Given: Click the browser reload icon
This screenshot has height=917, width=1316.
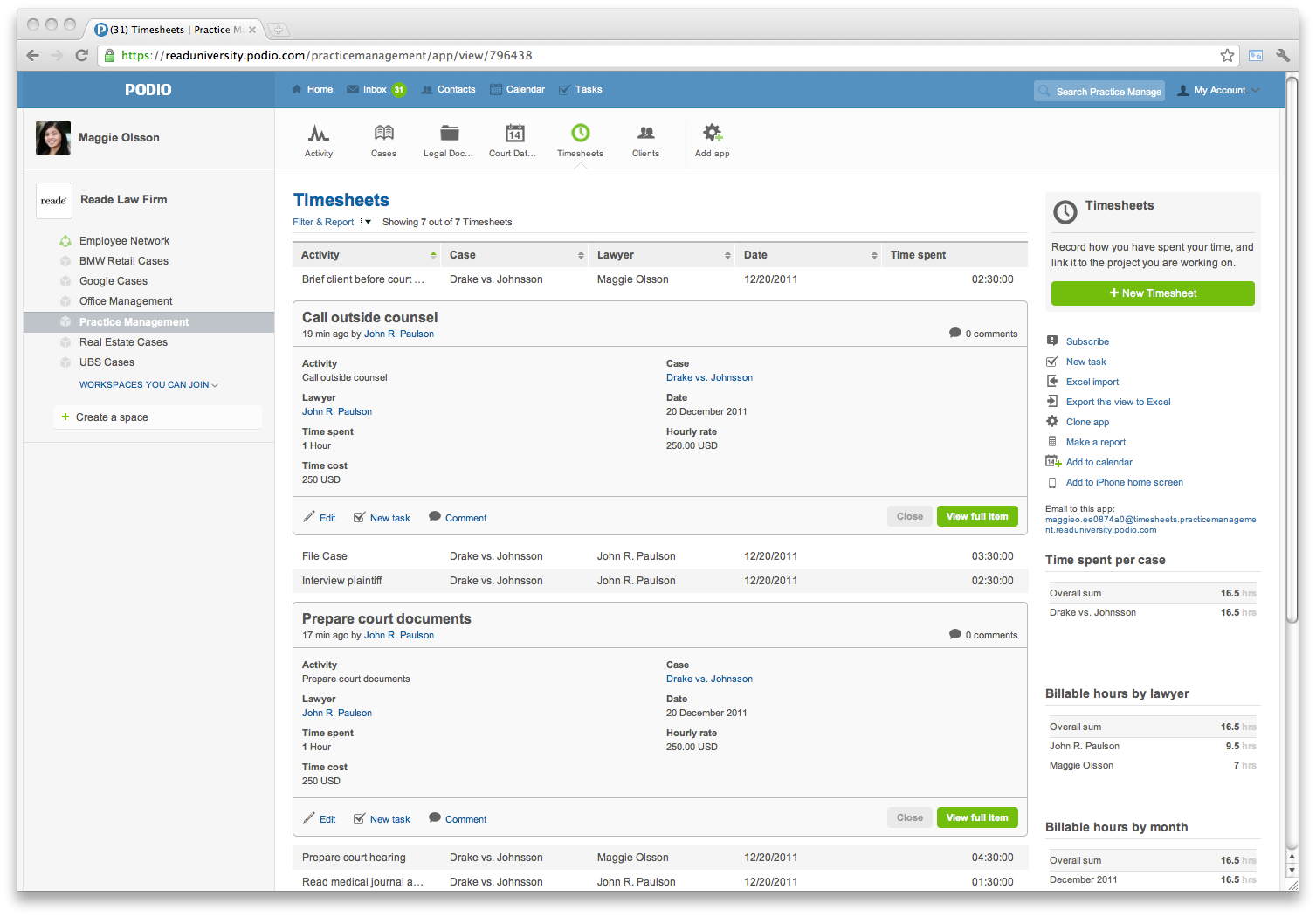Looking at the screenshot, I should pyautogui.click(x=81, y=55).
